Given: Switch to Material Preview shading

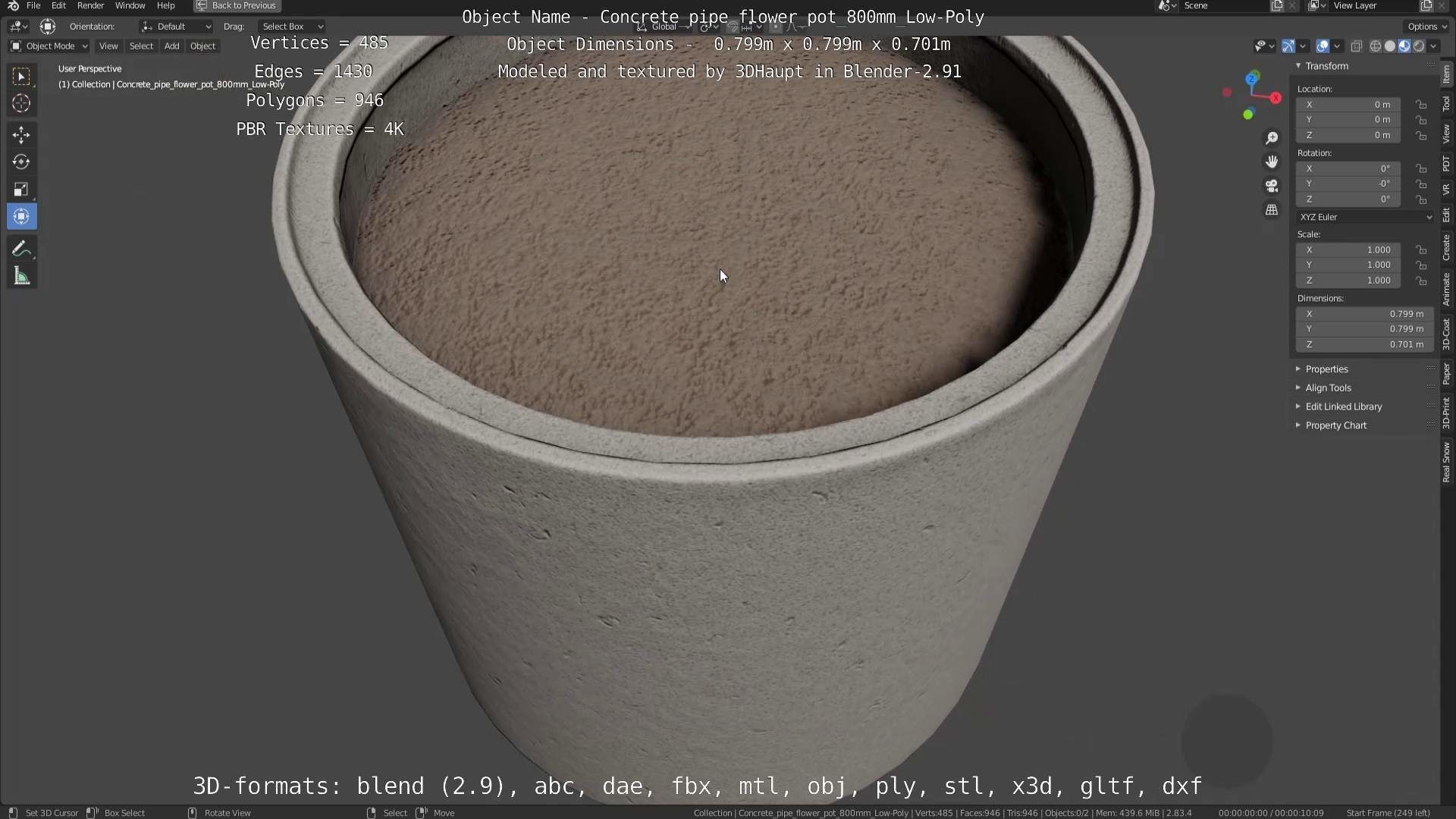Looking at the screenshot, I should click(x=1404, y=46).
